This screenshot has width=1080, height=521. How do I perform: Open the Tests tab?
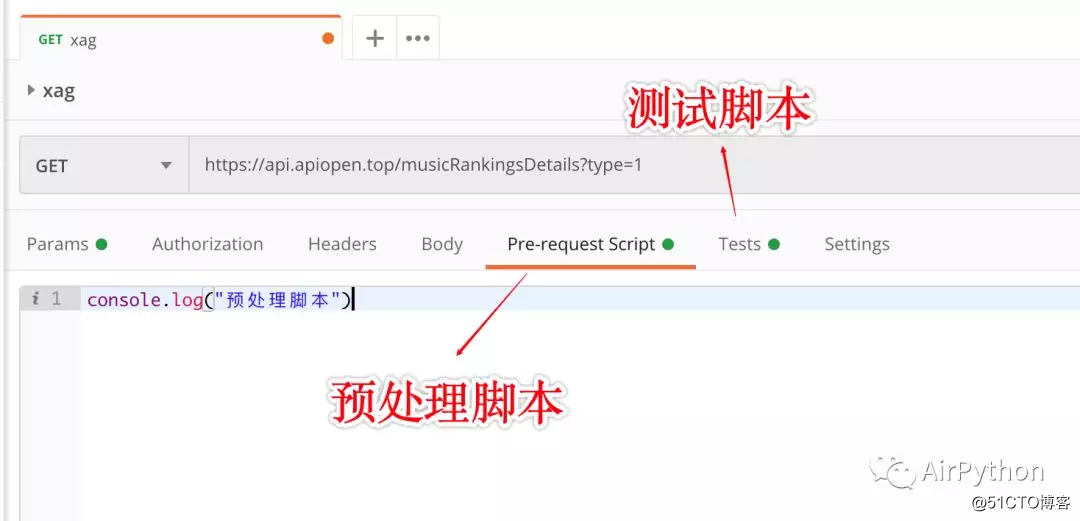(749, 244)
